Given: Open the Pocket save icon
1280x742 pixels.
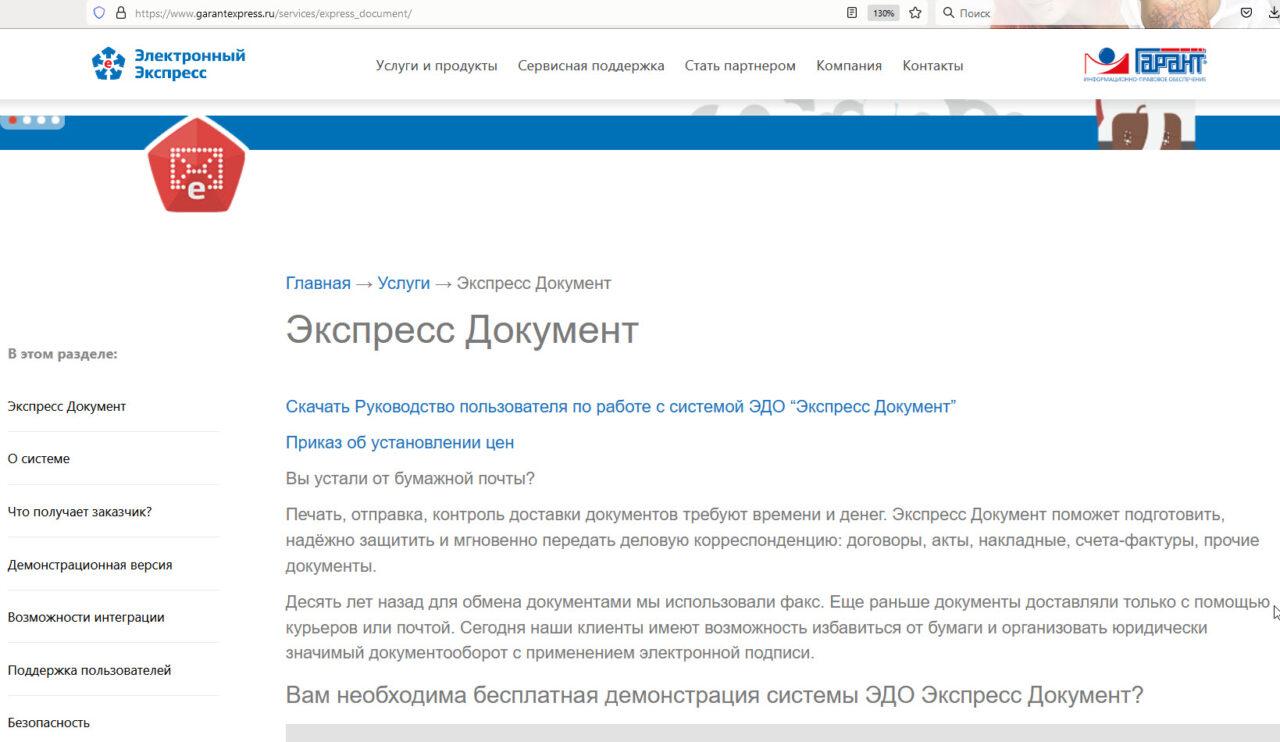Looking at the screenshot, I should click(x=1246, y=13).
